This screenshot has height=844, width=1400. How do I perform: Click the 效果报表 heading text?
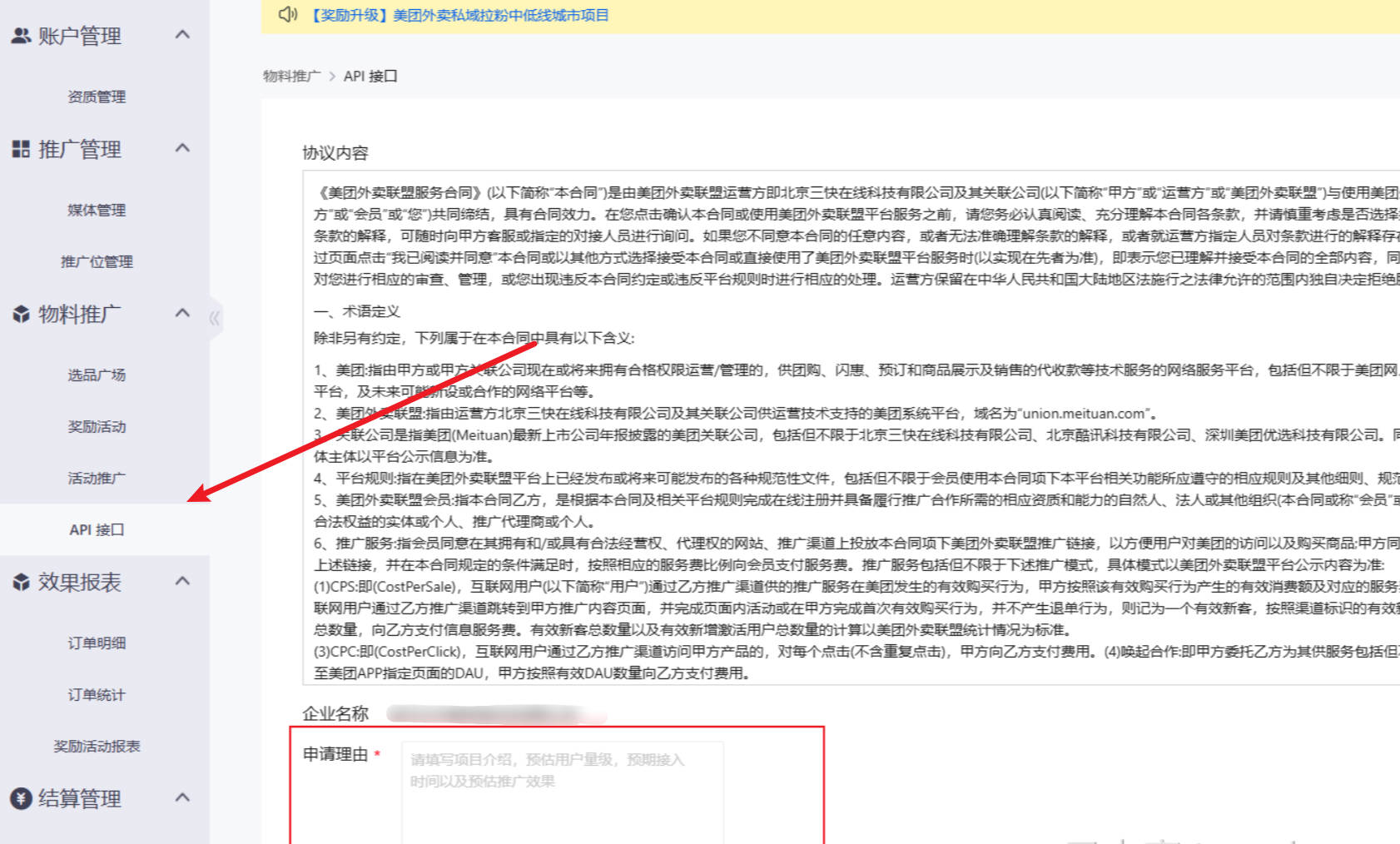point(80,582)
